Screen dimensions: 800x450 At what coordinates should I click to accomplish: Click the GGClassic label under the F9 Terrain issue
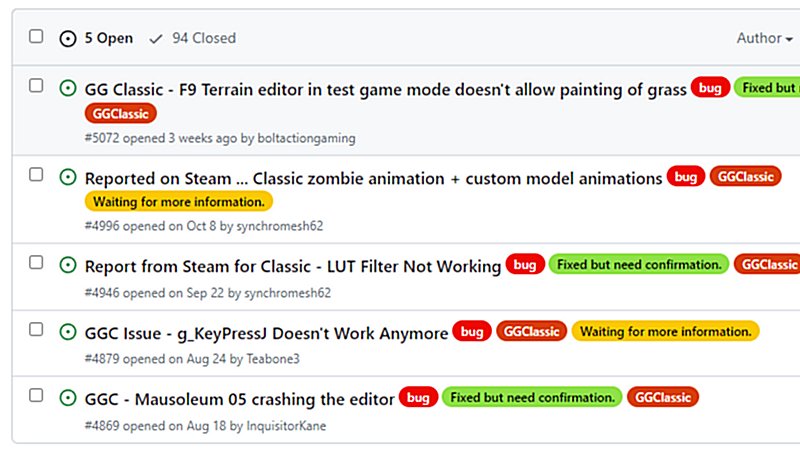[121, 114]
